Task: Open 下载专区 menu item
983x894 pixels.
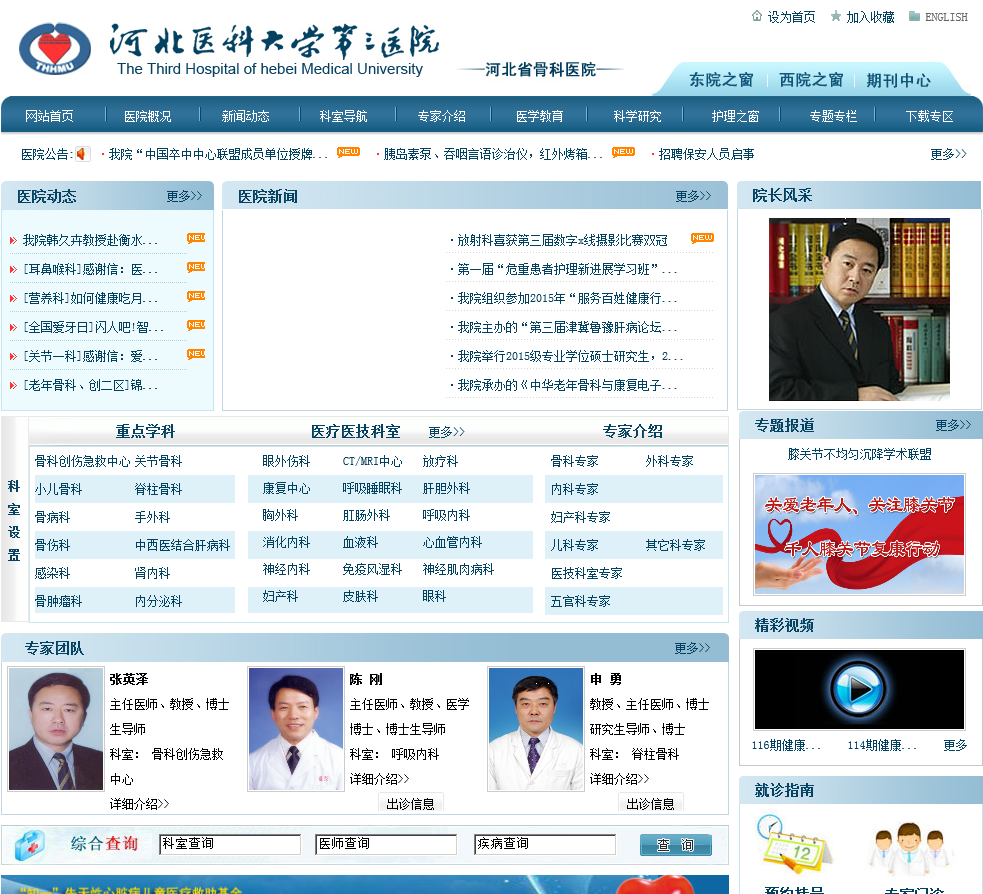Action: (929, 116)
